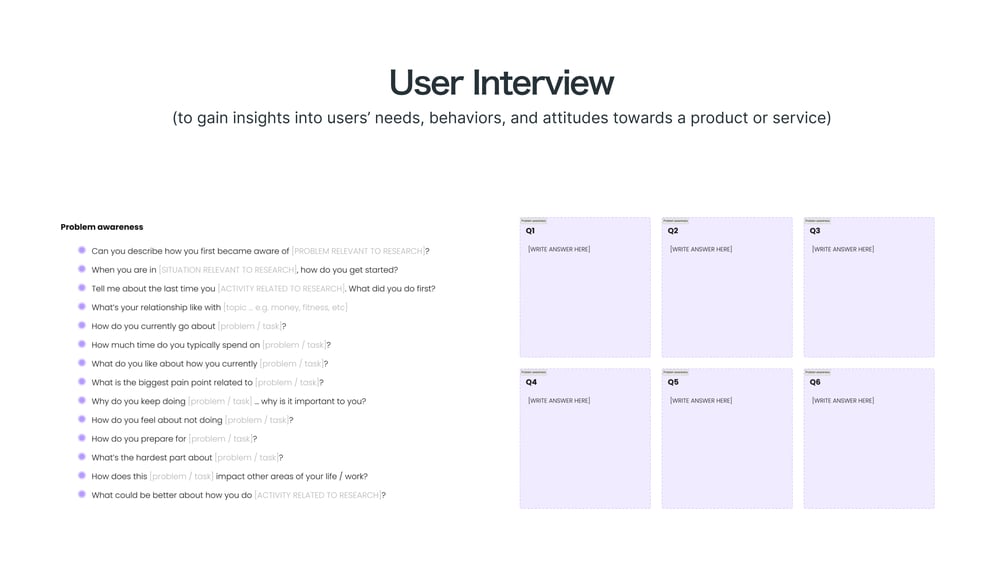This screenshot has height=565, width=1005.
Task: Click the small tag label above Q2
Action: pyautogui.click(x=676, y=221)
